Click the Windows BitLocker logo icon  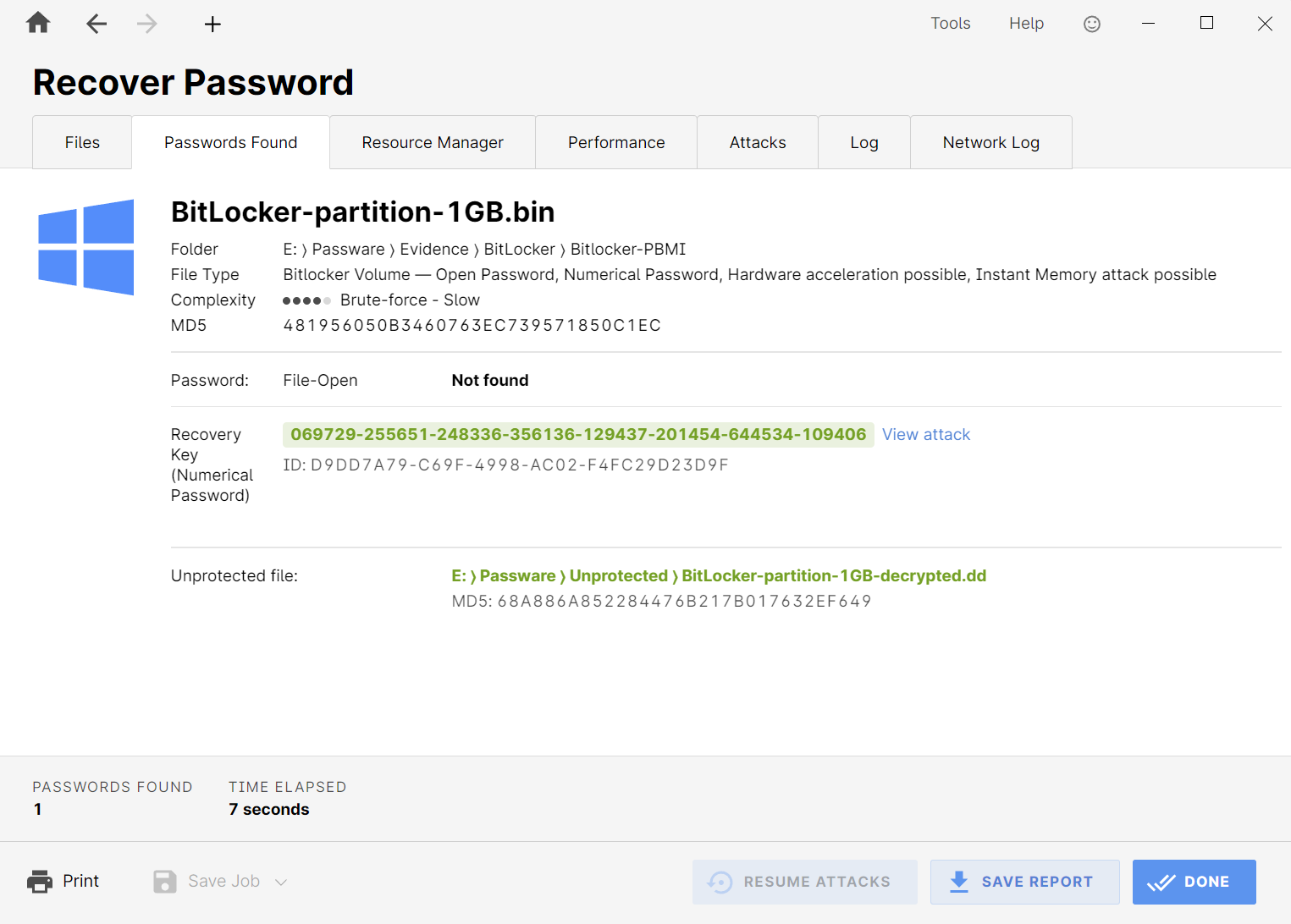point(86,247)
